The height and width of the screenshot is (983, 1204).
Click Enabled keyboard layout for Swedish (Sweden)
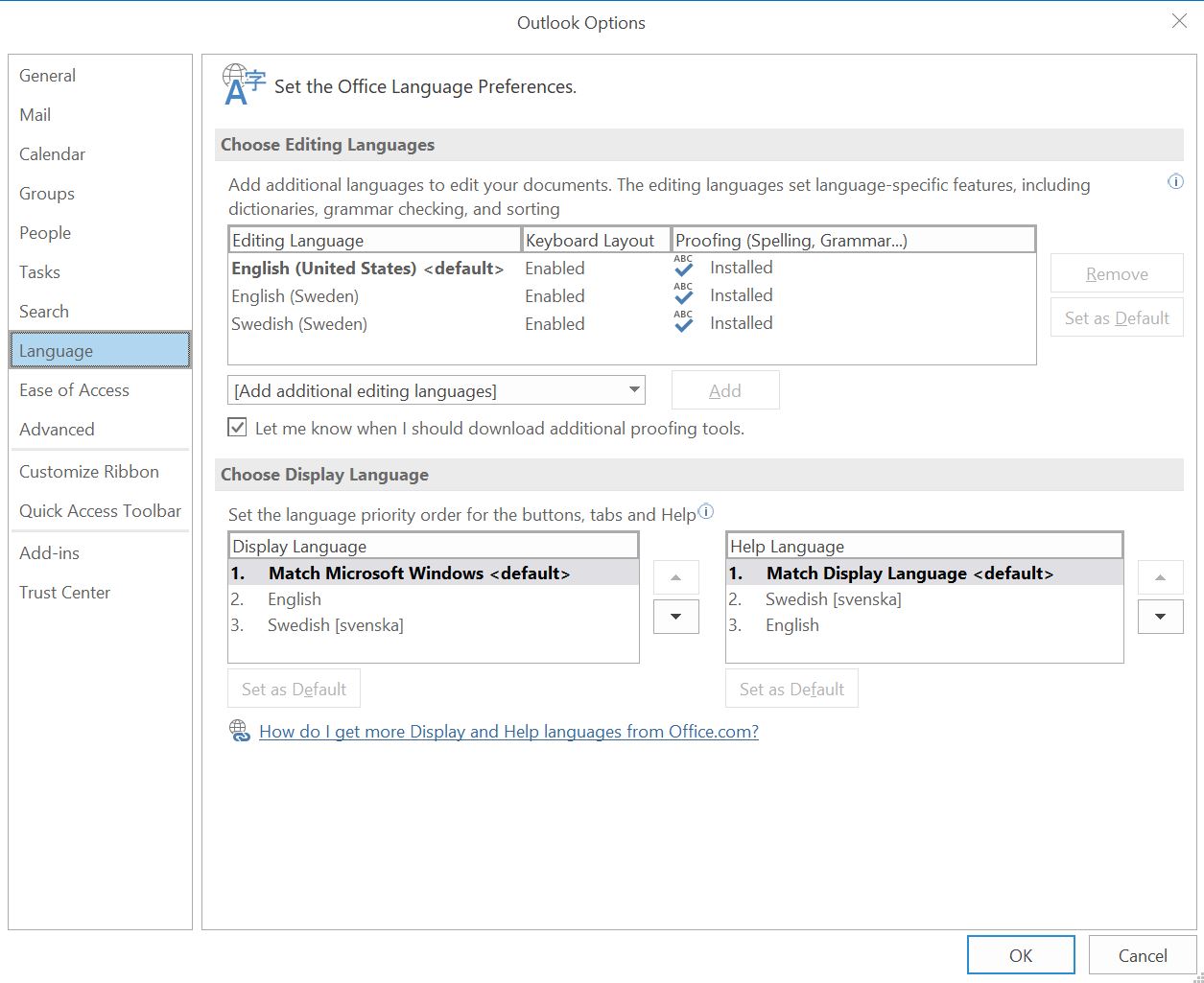coord(555,324)
